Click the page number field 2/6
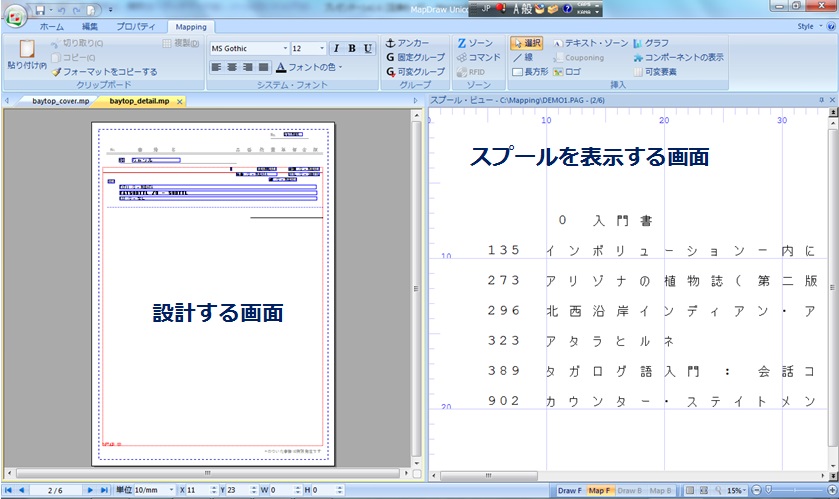 point(55,490)
